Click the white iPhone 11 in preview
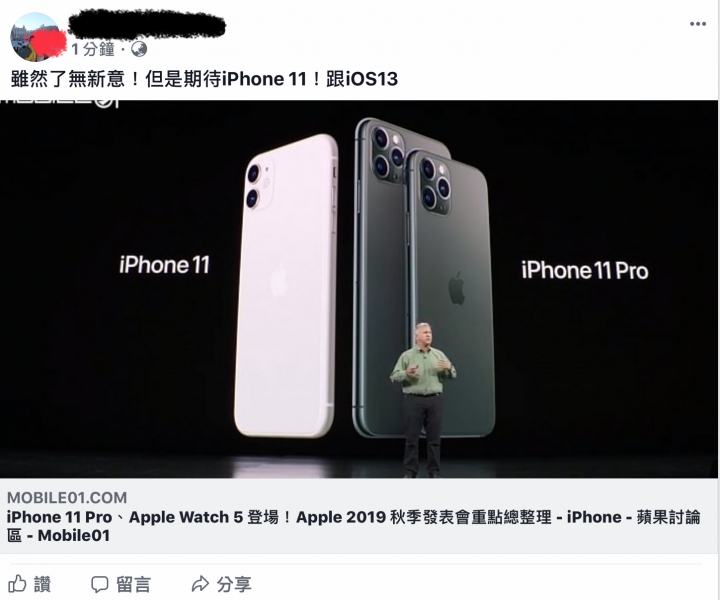Viewport: 720px width, 600px height. coord(286,286)
